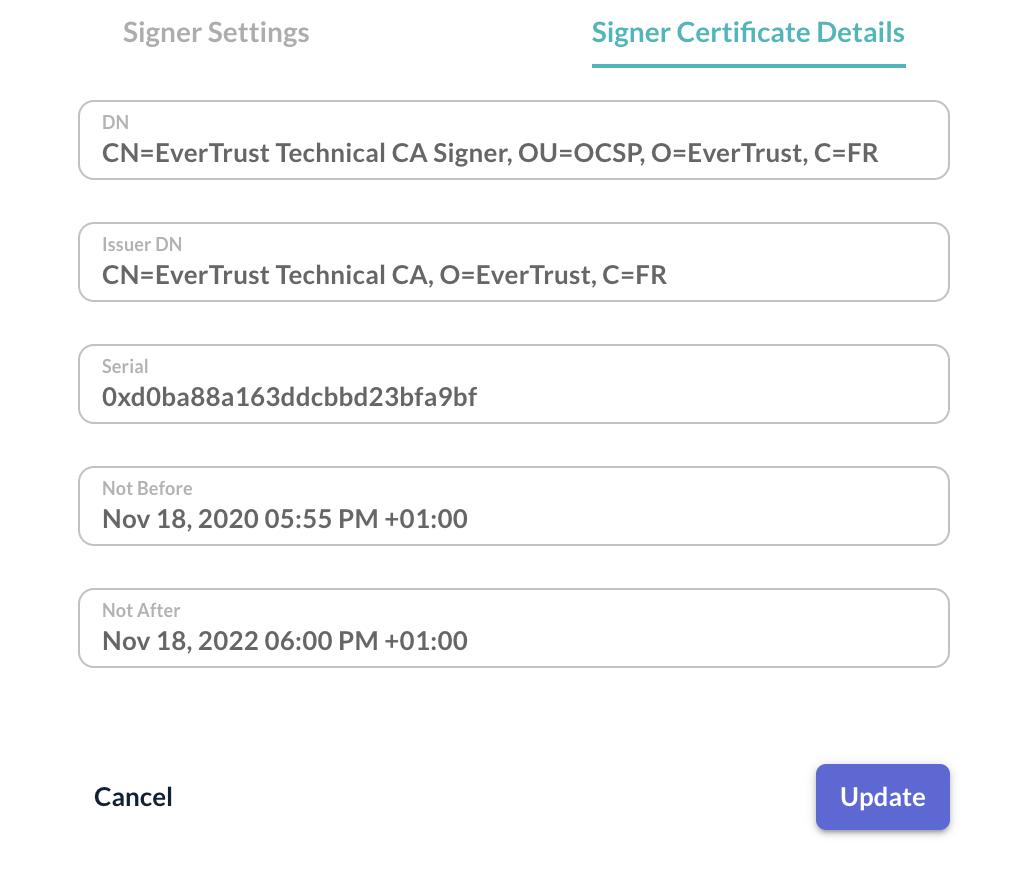Click the Not After expiration timestamp
This screenshot has height=884, width=1034.
284,640
